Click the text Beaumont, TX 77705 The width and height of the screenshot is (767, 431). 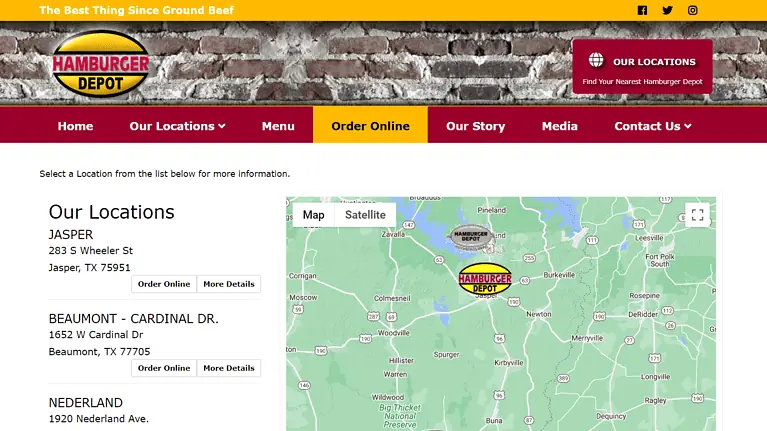coord(99,352)
